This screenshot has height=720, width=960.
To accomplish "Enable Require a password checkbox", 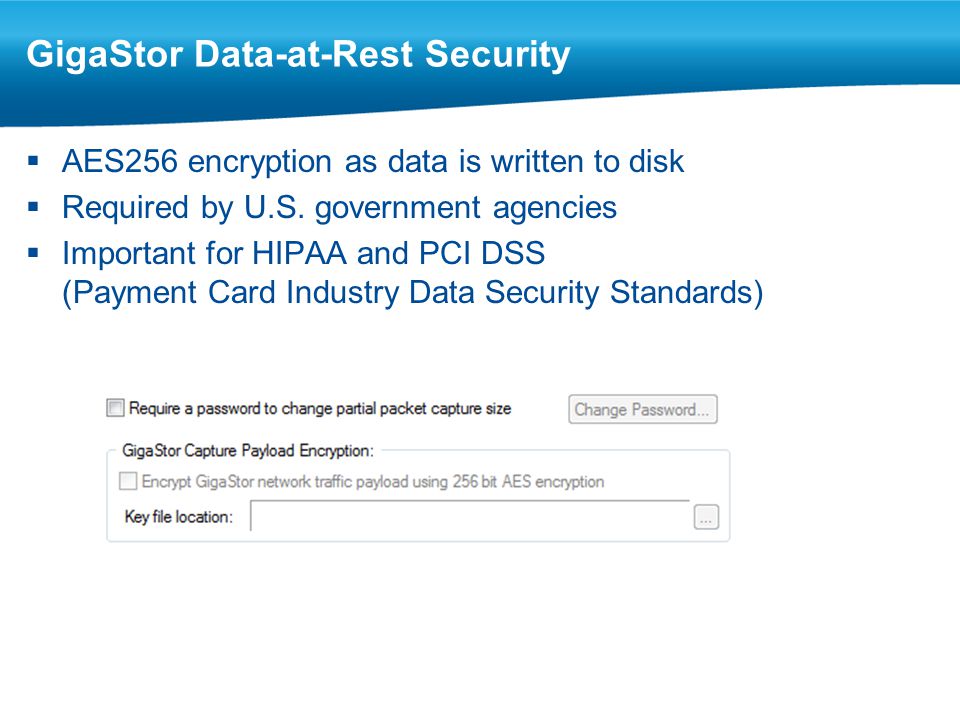I will pyautogui.click(x=115, y=408).
